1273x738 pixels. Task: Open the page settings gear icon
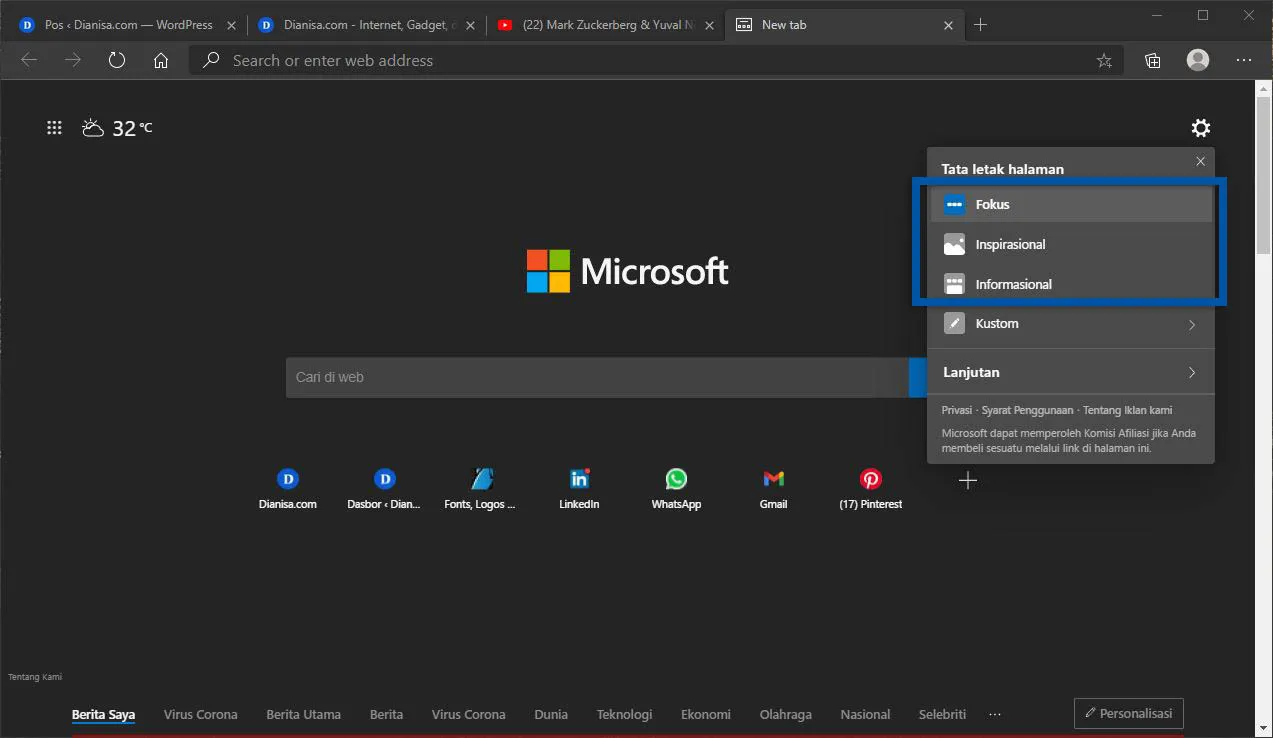[1200, 128]
